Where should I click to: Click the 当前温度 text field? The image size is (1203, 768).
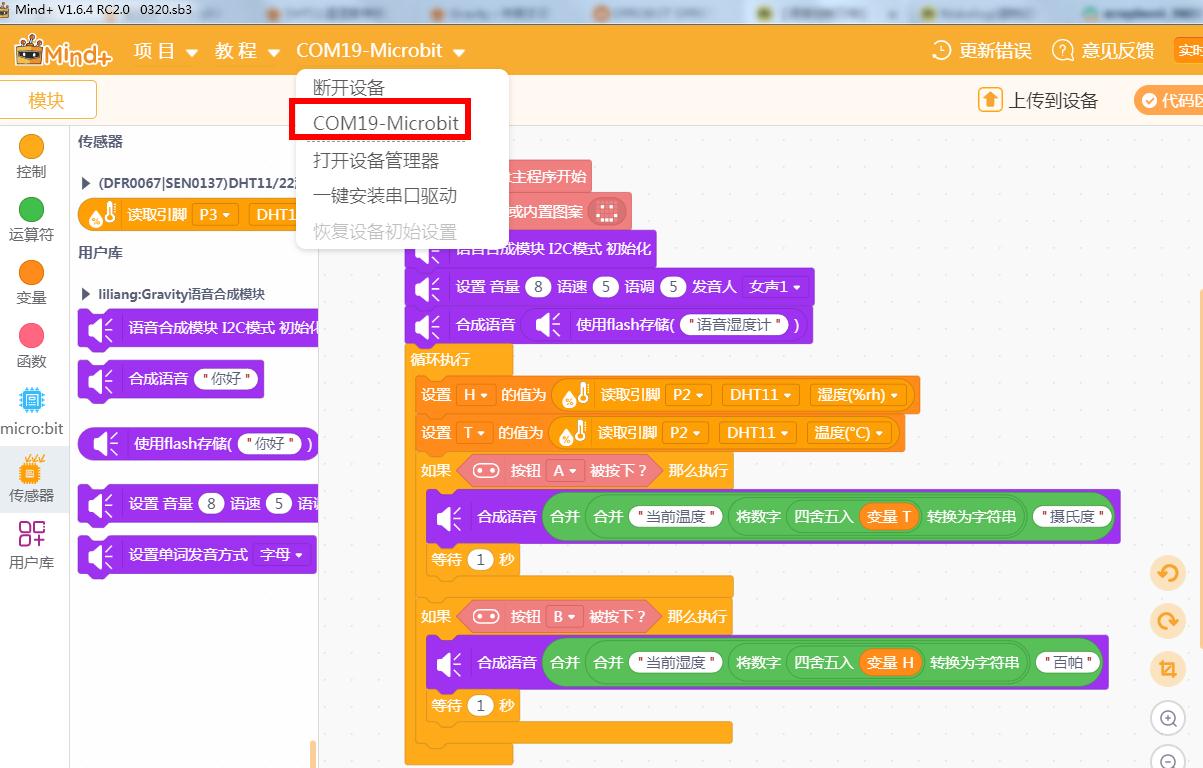click(x=675, y=516)
